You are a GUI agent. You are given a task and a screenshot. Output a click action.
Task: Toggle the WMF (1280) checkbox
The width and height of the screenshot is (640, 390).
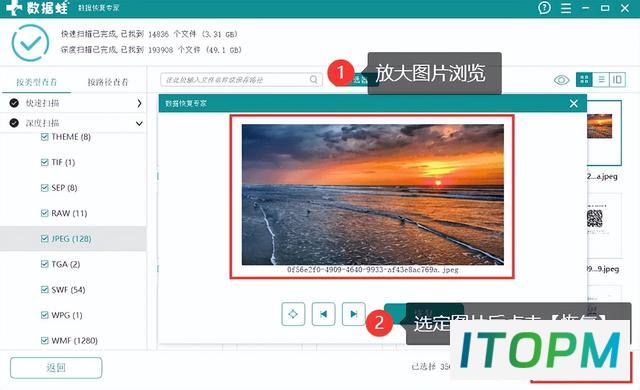44,341
